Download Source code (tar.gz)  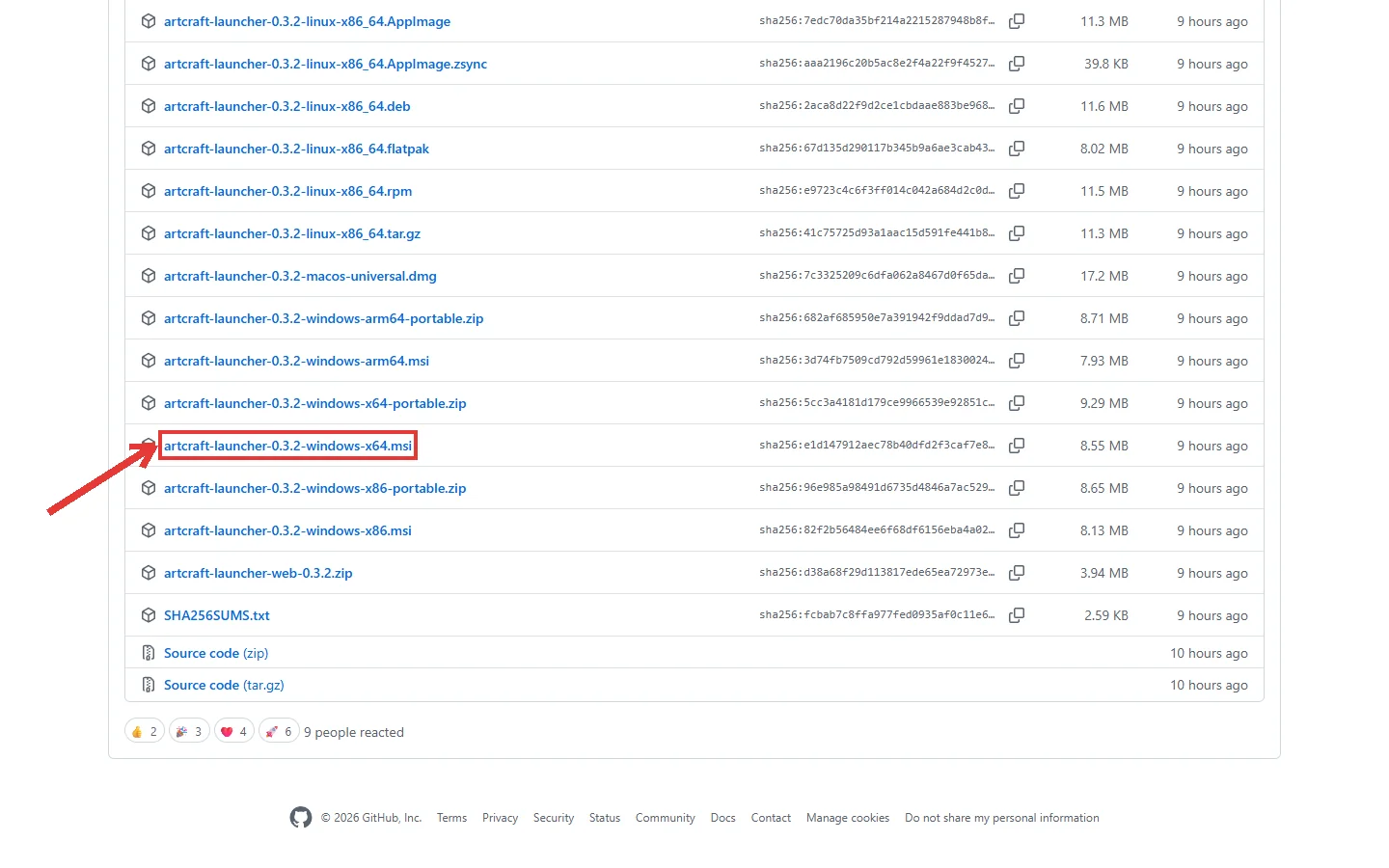click(x=224, y=685)
